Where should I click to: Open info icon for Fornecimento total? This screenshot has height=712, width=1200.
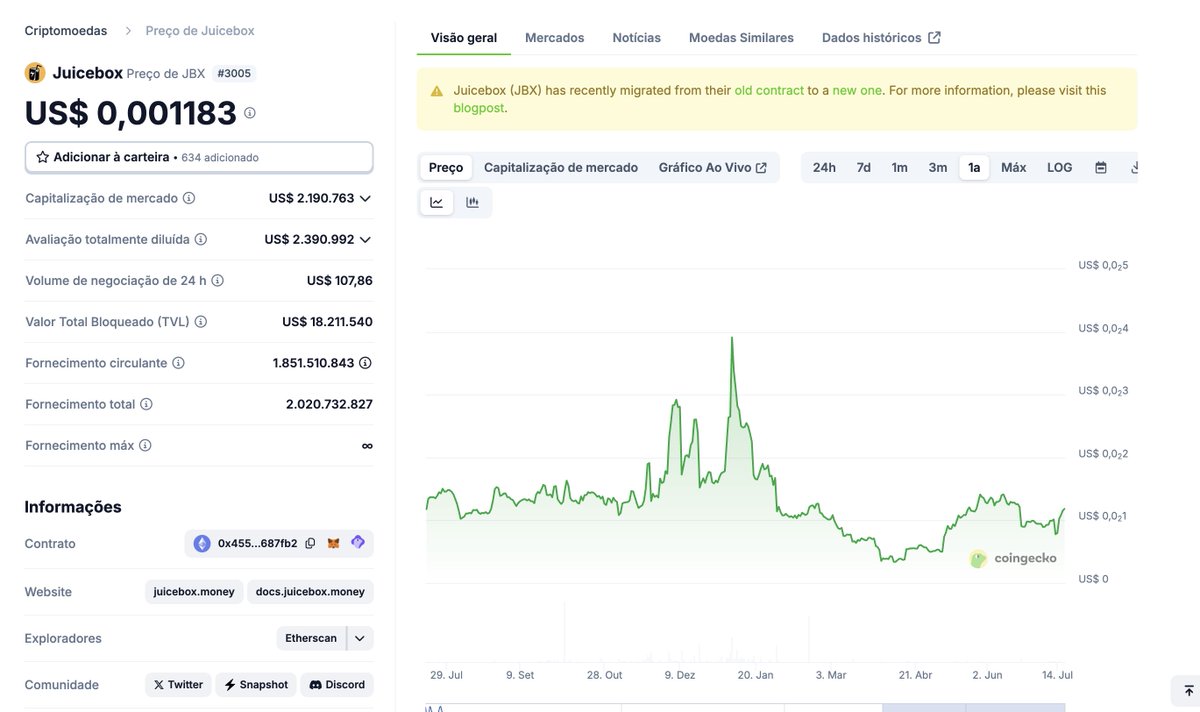146,404
